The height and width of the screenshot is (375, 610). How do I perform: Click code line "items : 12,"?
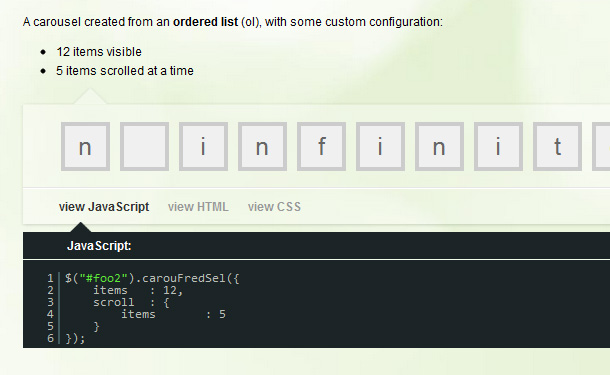point(138,290)
